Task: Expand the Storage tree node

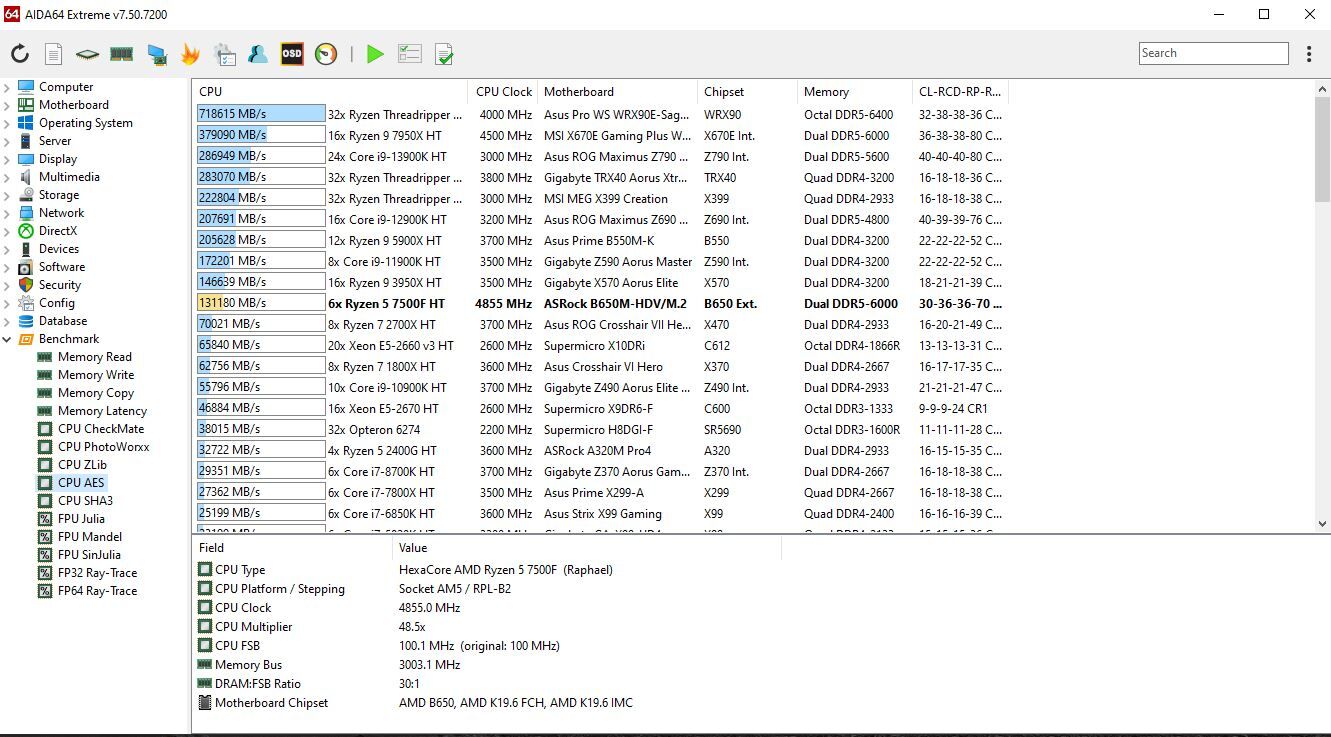Action: point(7,195)
